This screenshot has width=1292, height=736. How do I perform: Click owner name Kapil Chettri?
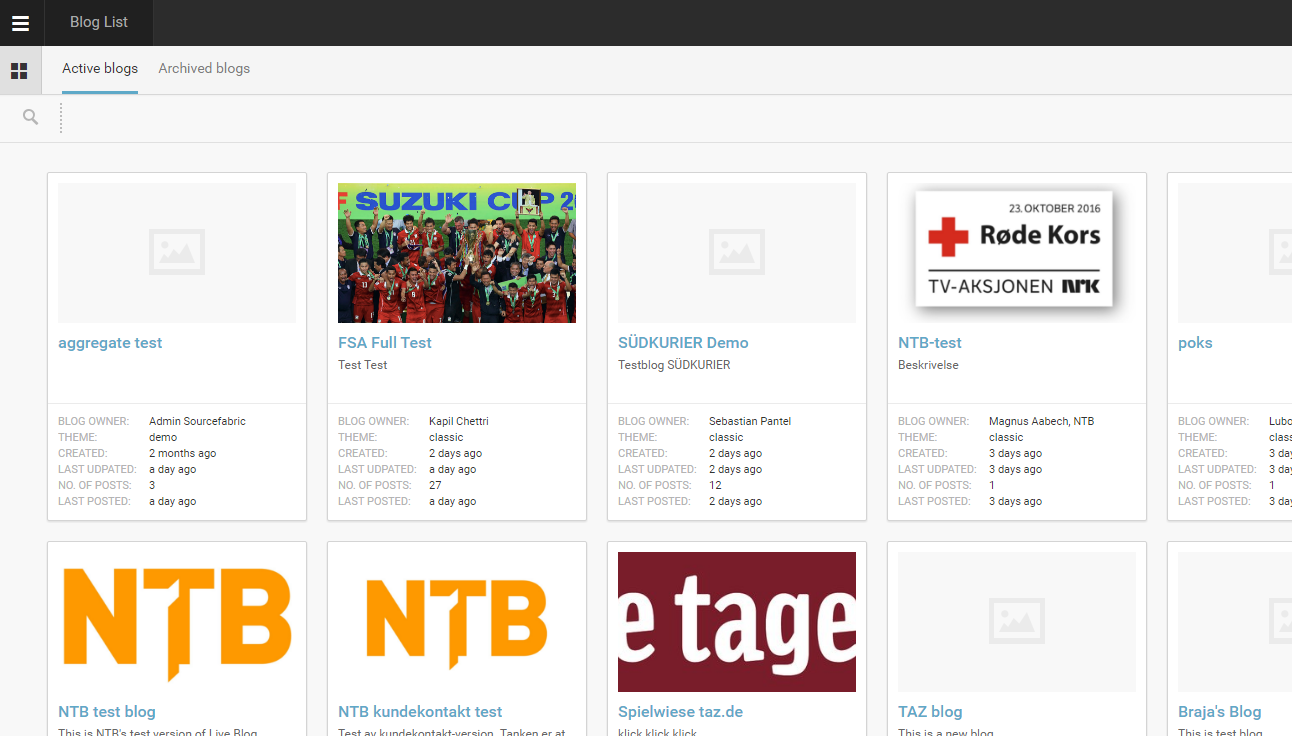[x=459, y=421]
